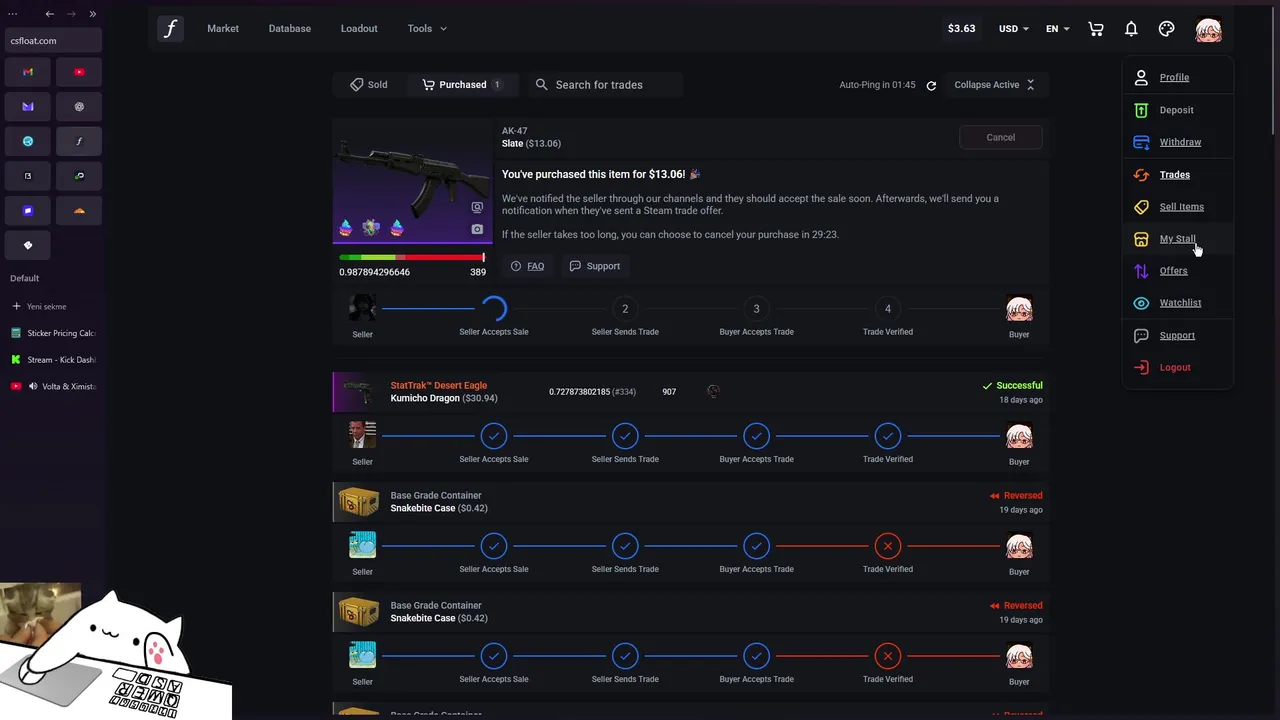This screenshot has height=720, width=1280.
Task: Open purple mail pinned shortcut in sidebar
Action: click(x=28, y=107)
